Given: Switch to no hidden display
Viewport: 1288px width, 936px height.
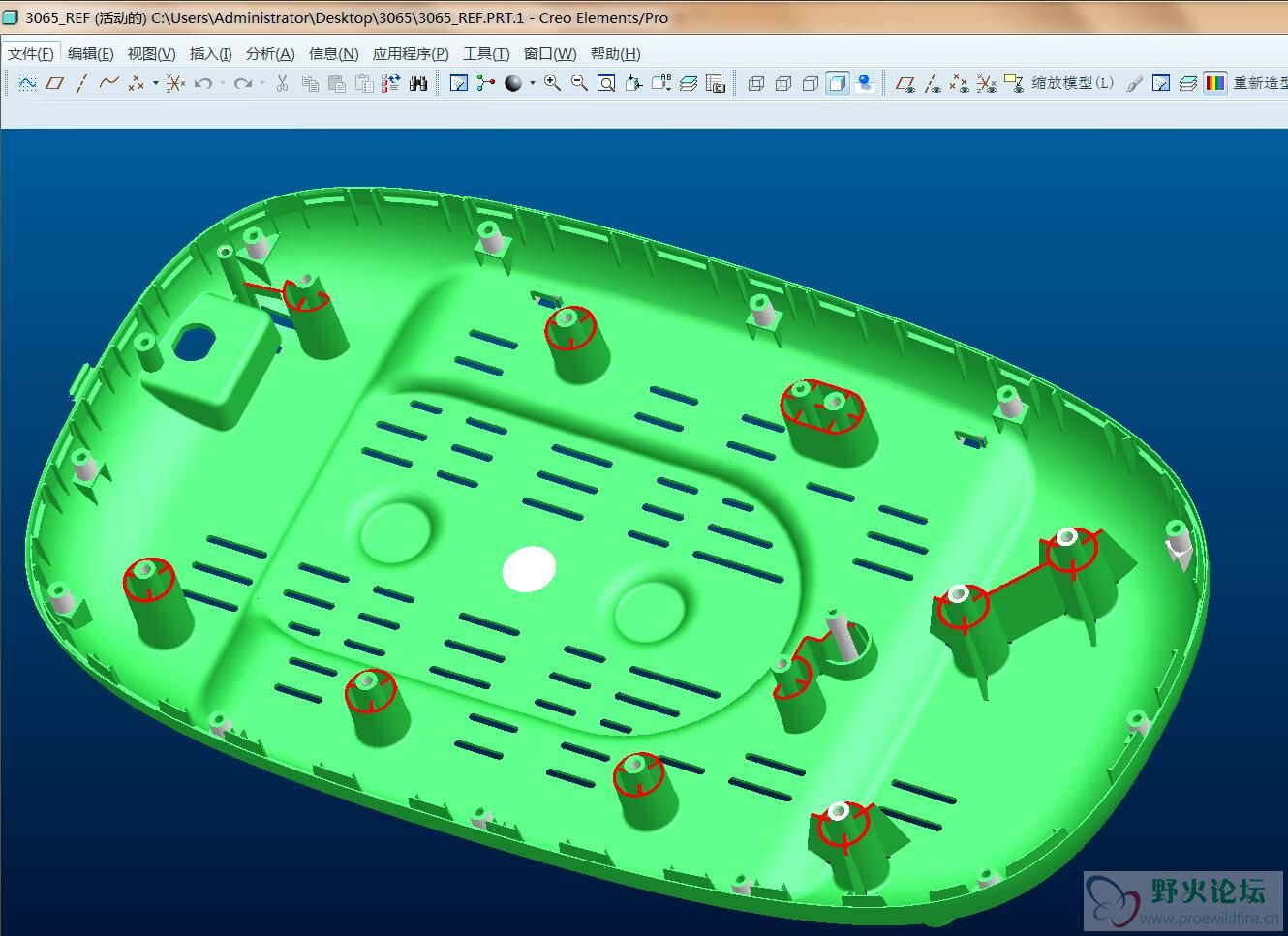Looking at the screenshot, I should pos(811,83).
